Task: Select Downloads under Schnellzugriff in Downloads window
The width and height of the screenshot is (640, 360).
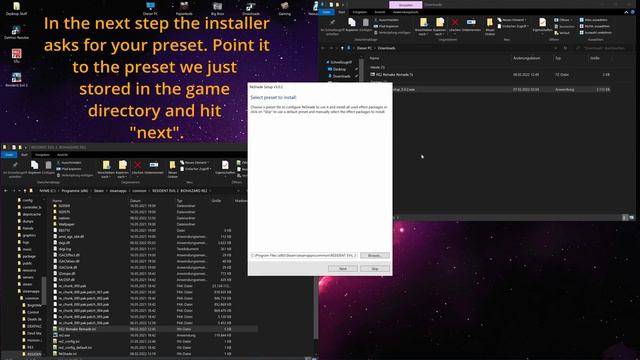Action: tap(341, 76)
